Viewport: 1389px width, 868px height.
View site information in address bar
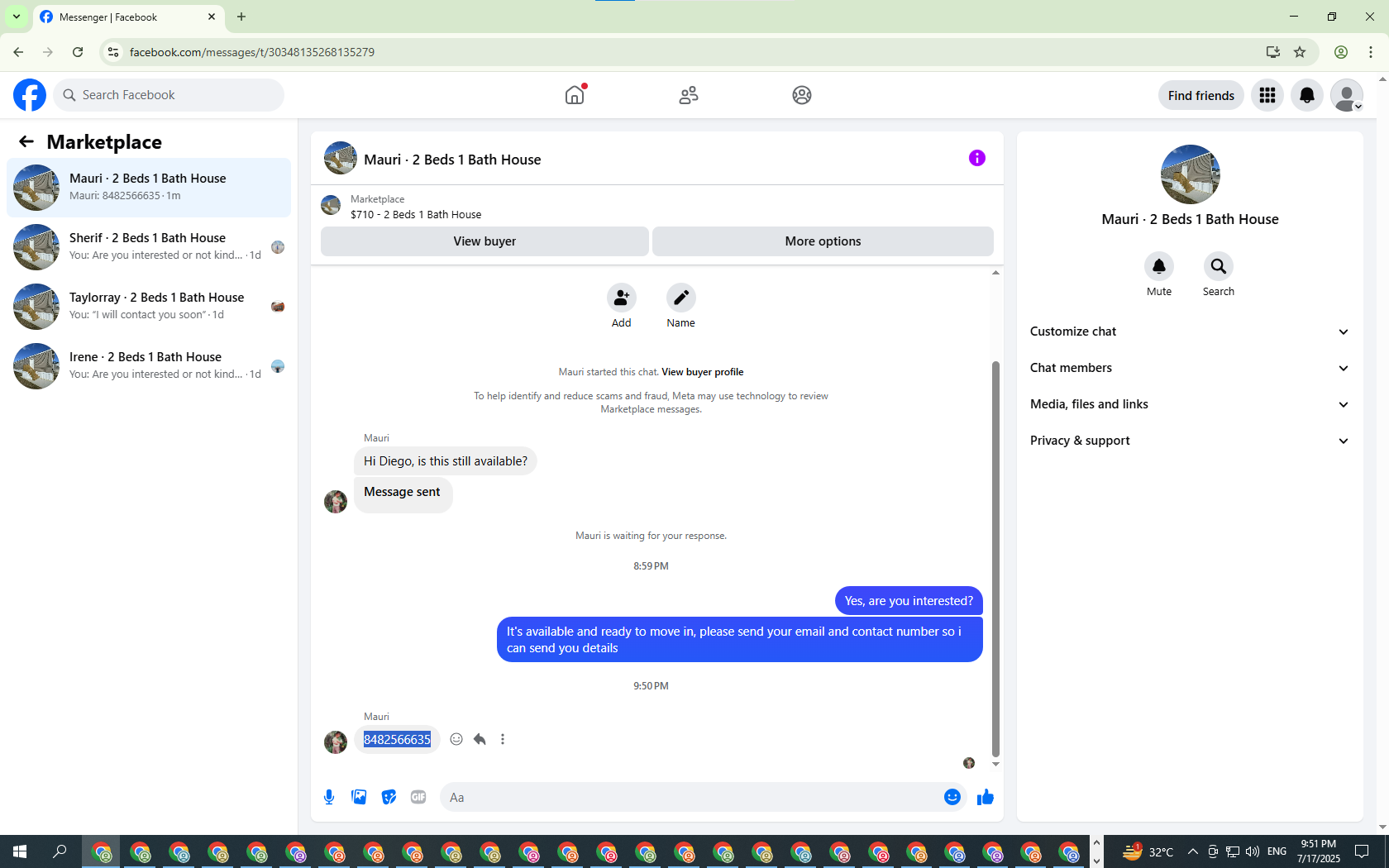click(x=113, y=52)
